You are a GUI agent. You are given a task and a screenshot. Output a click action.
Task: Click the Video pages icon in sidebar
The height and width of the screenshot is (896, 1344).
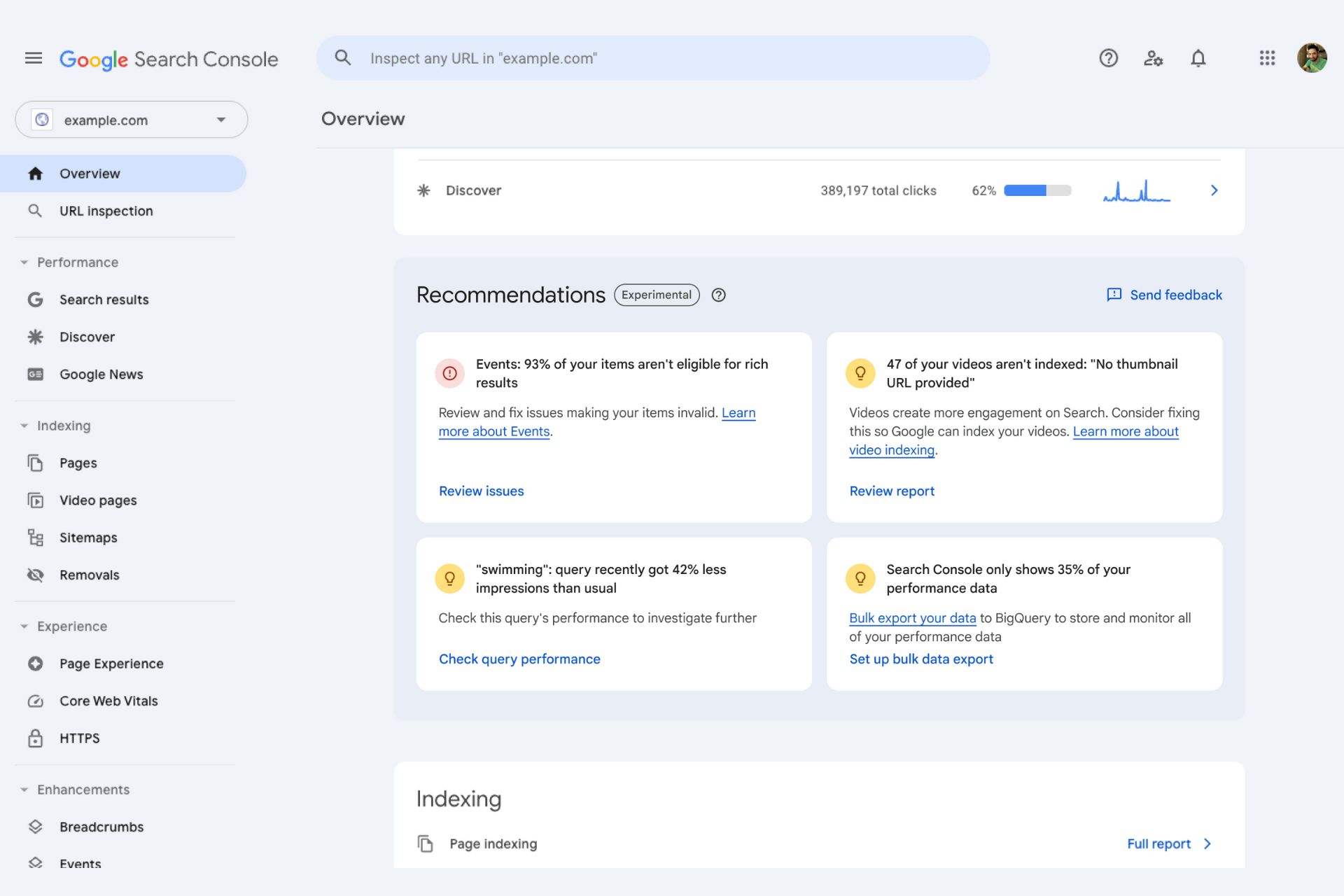(35, 500)
